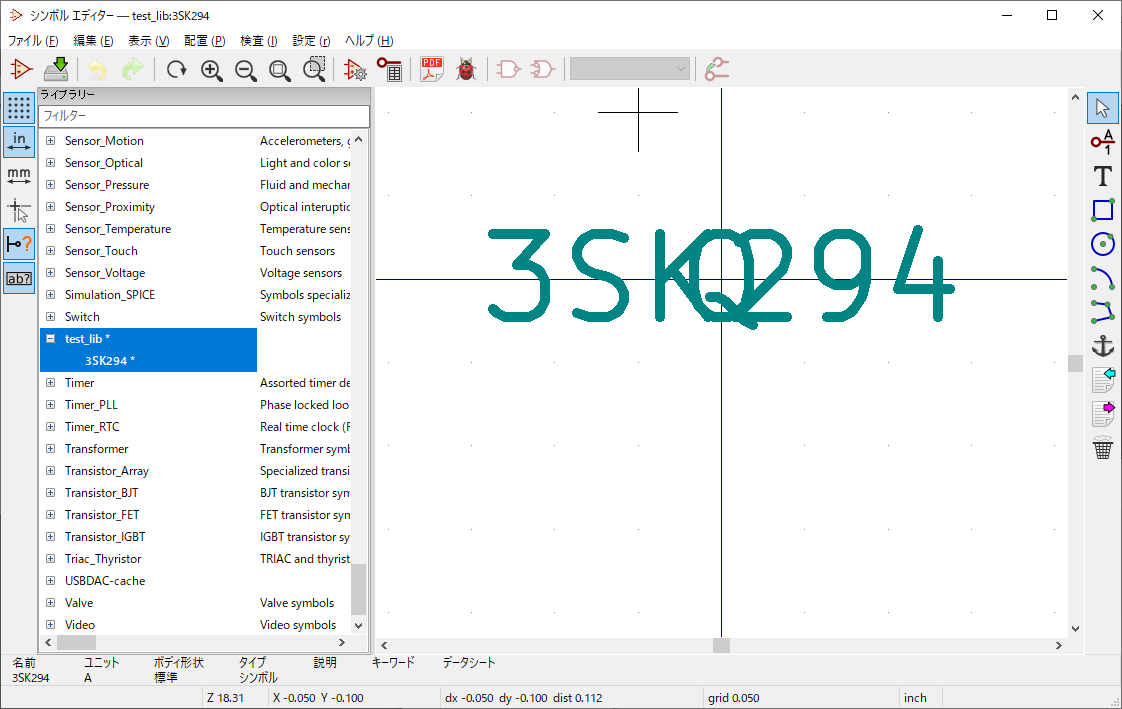Screen dimensions: 1122x709
Task: Select the anchor position tool
Action: click(x=1102, y=346)
